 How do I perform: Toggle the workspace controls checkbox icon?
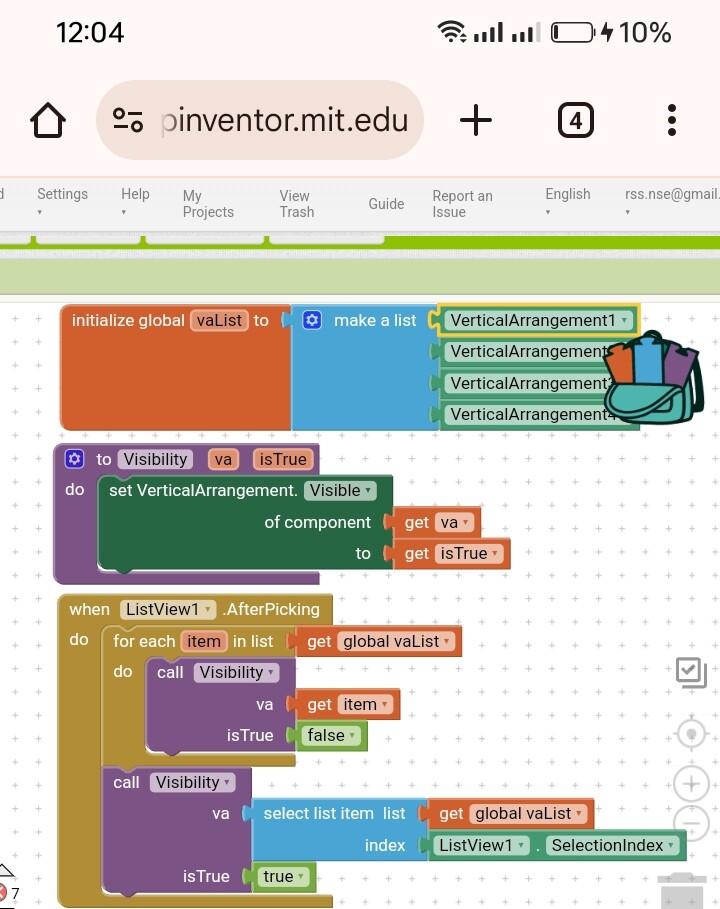[691, 672]
